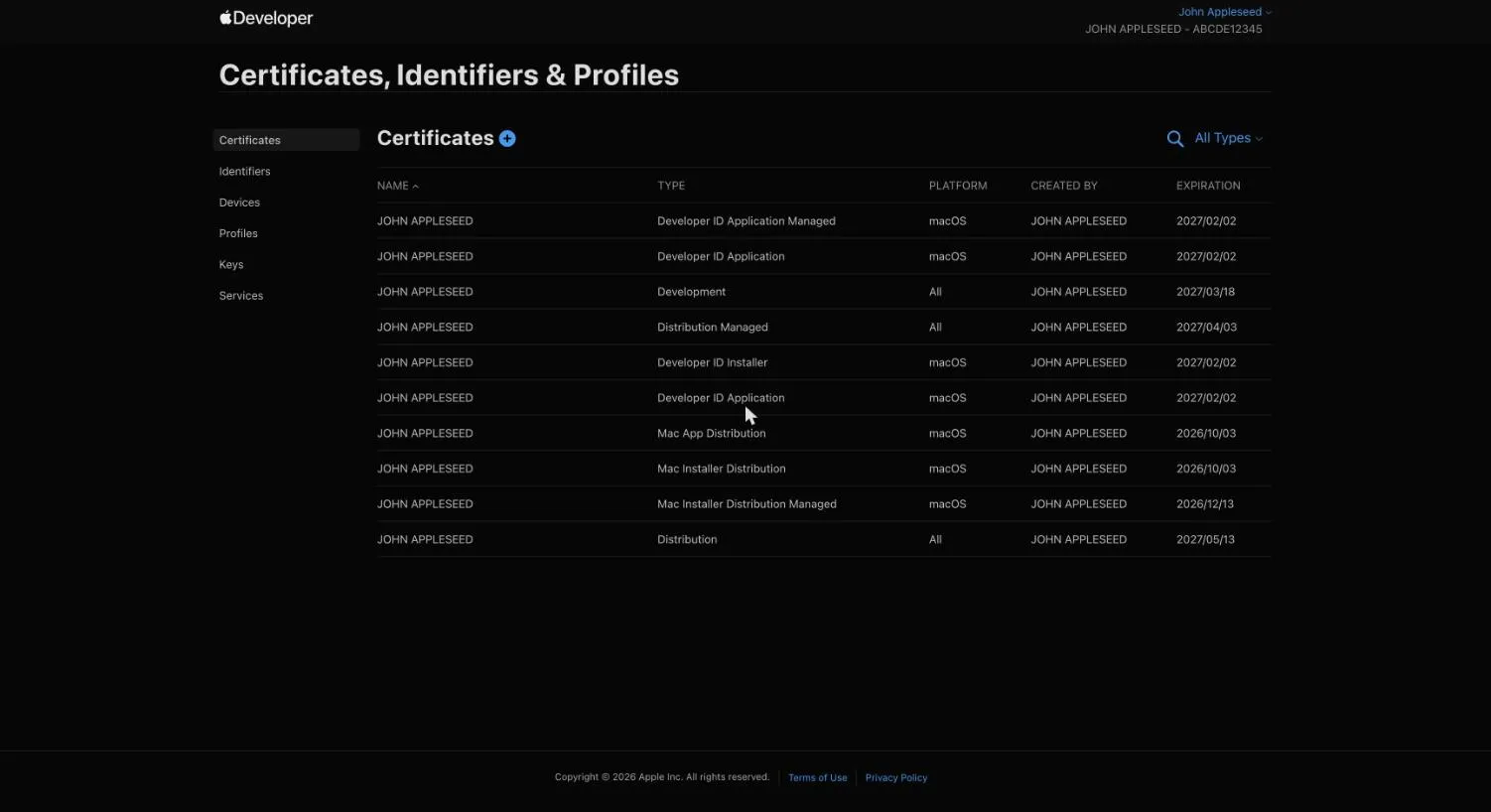The width and height of the screenshot is (1491, 812).
Task: Click the TYPE column header
Action: 671,186
